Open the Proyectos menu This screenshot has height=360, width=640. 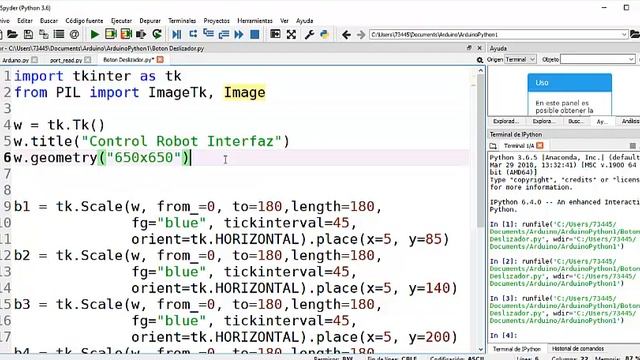216,20
